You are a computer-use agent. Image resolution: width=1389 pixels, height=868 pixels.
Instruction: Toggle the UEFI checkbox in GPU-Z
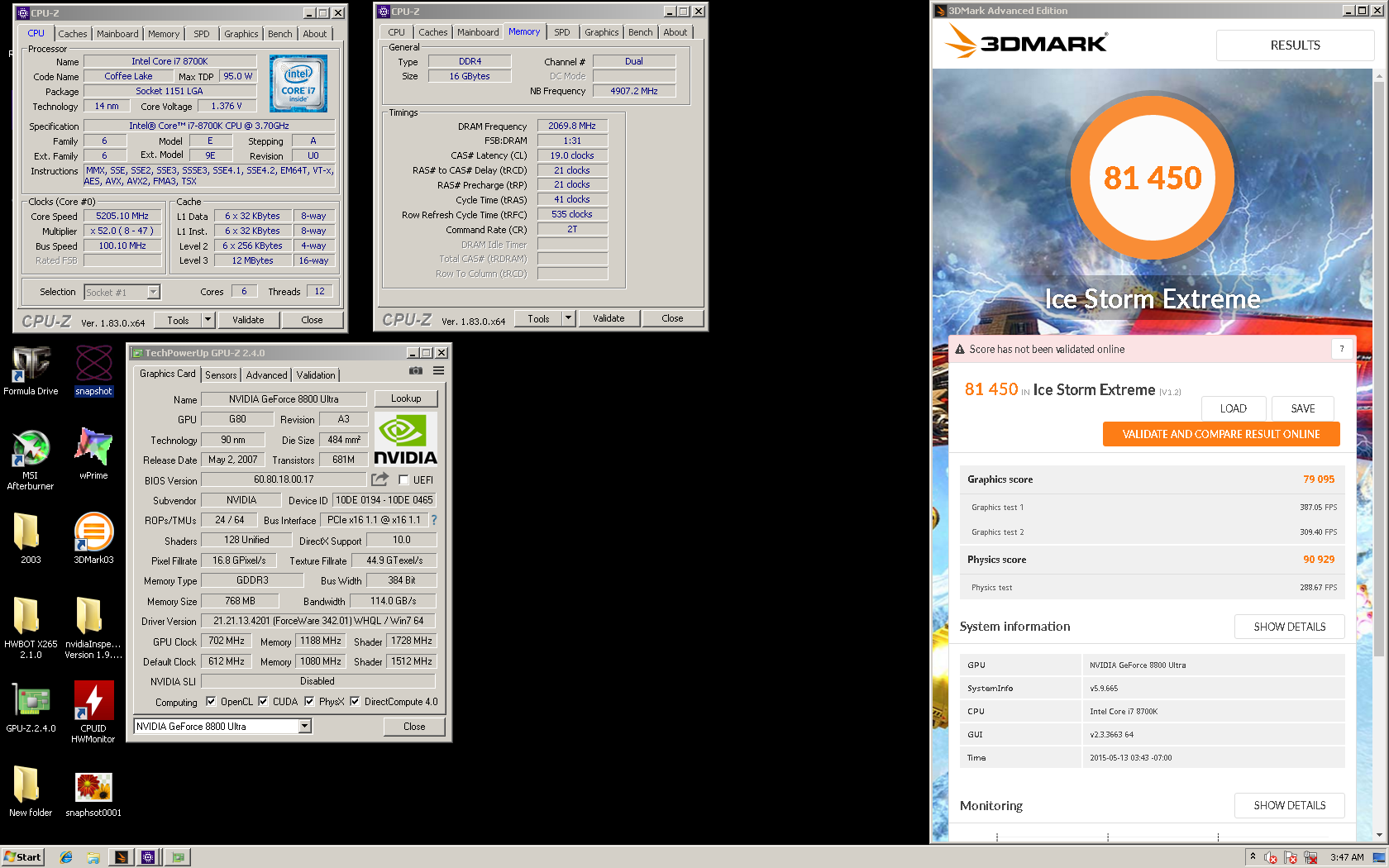coord(403,479)
